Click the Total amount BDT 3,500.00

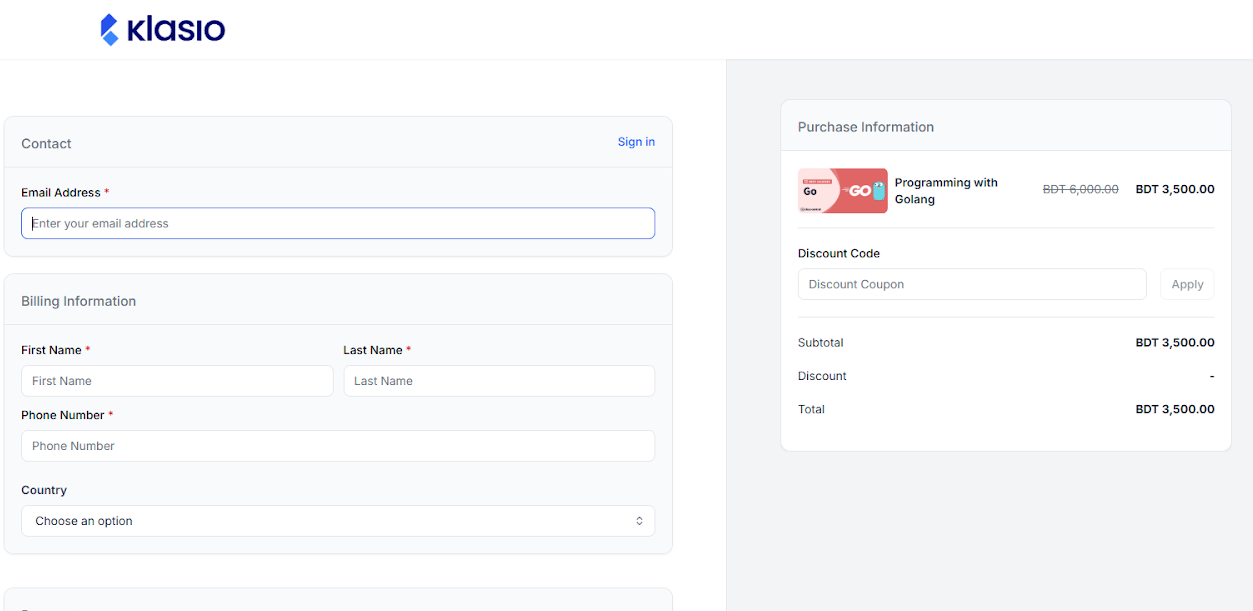coord(1174,409)
